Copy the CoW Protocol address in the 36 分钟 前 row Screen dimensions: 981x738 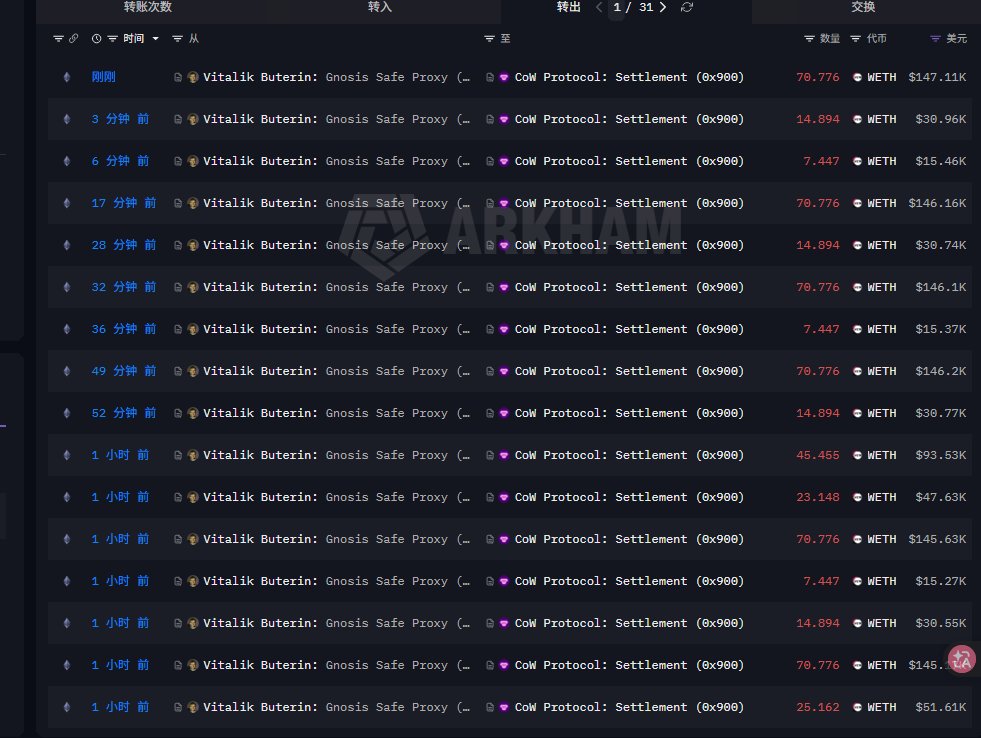click(x=490, y=329)
